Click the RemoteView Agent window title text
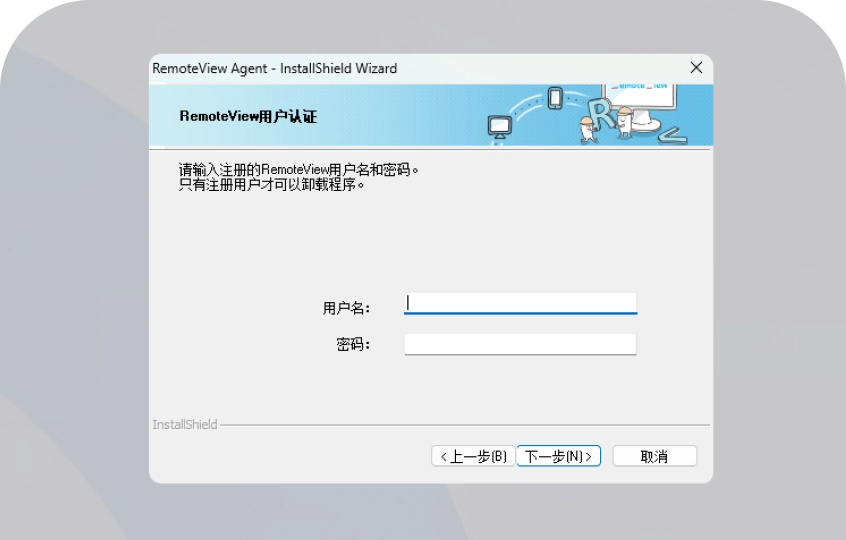 click(x=275, y=69)
